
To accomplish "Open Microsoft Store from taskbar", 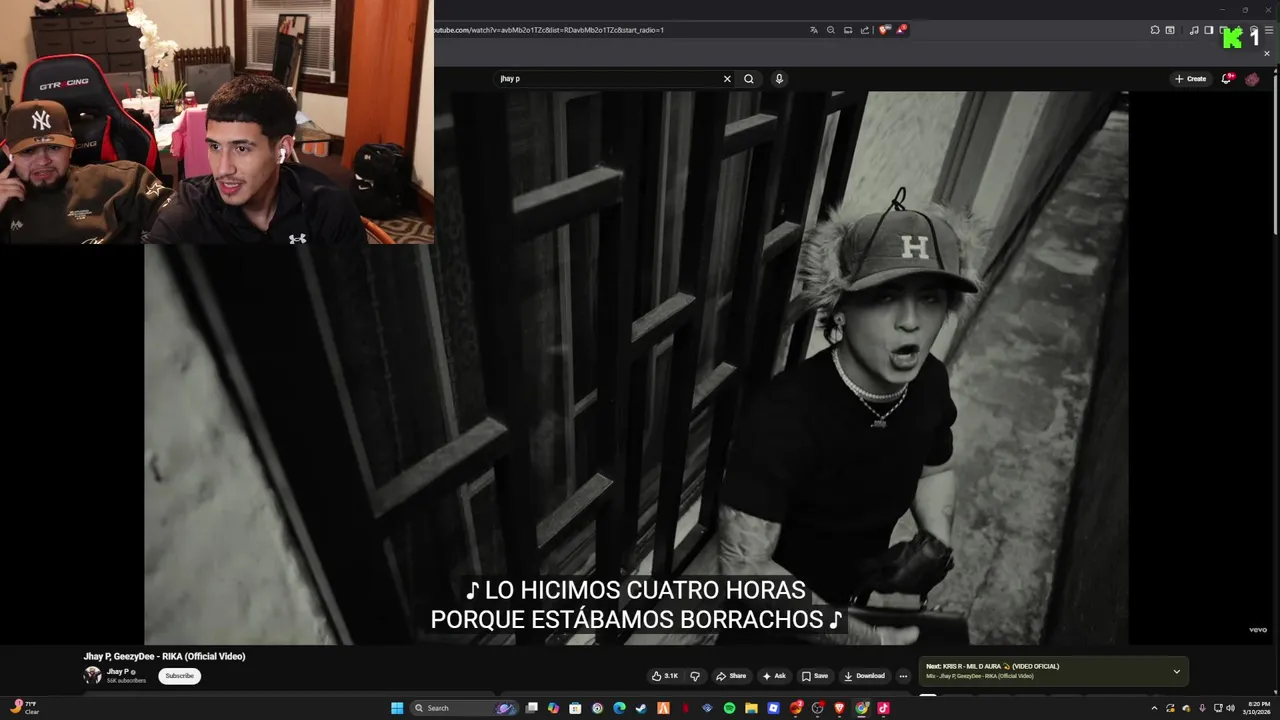I will tap(575, 708).
